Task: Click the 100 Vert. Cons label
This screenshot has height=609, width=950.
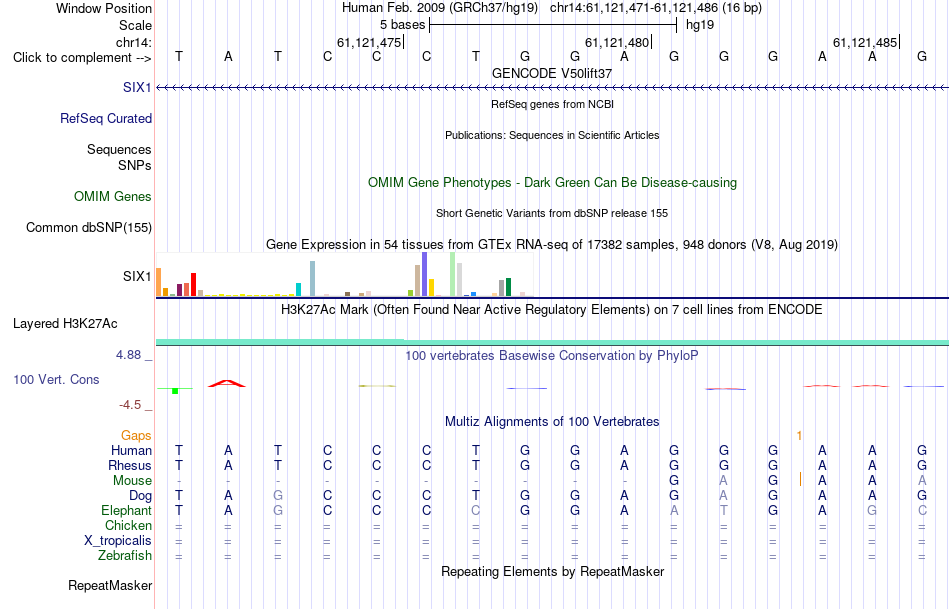Action: (x=56, y=379)
